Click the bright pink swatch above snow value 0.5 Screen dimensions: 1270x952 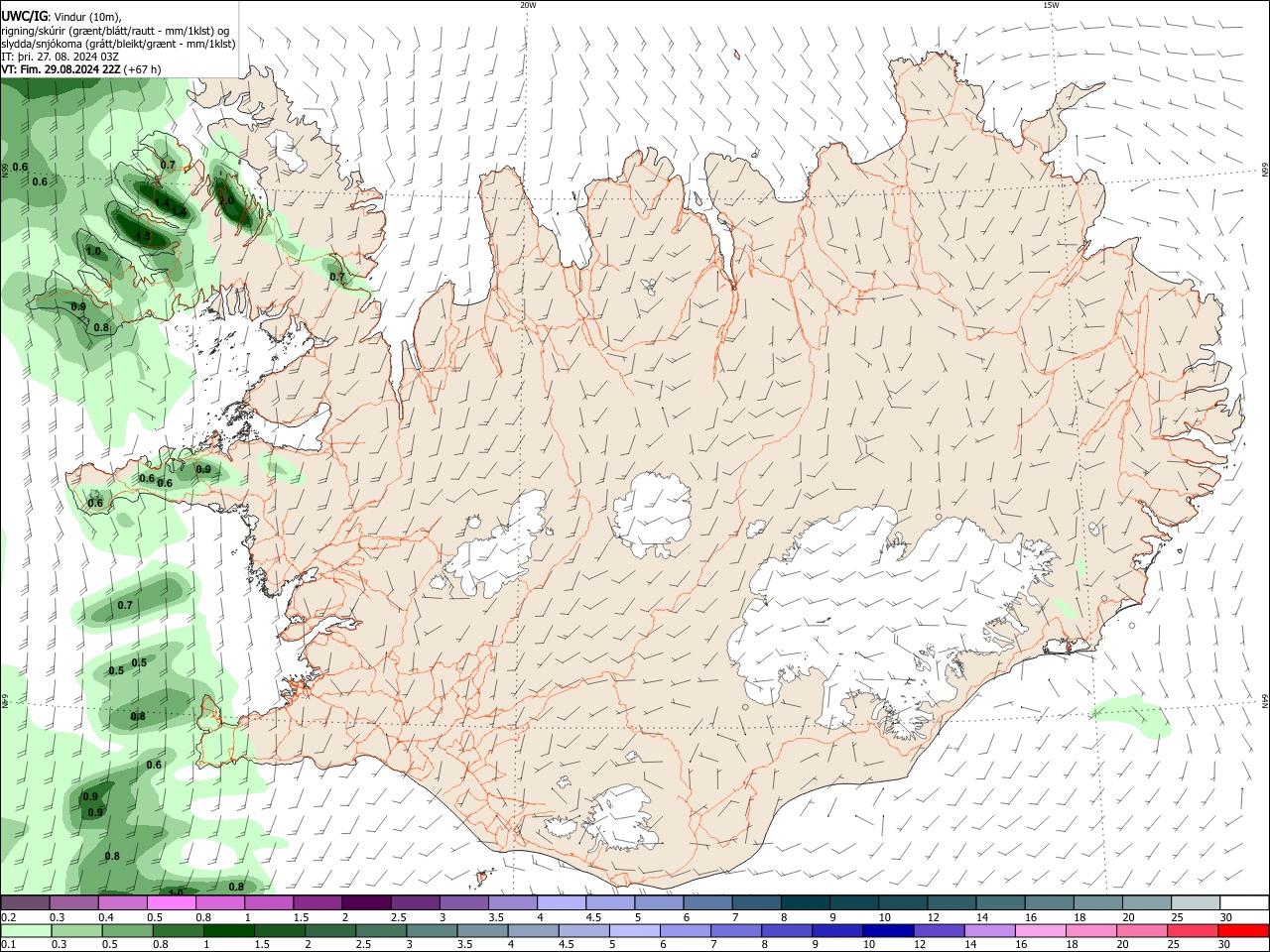(x=171, y=903)
